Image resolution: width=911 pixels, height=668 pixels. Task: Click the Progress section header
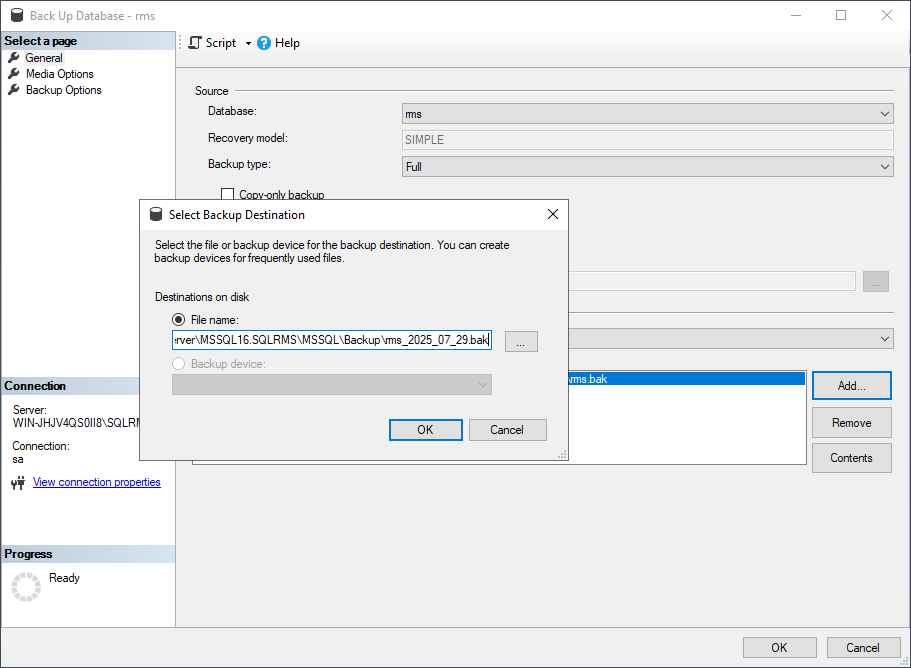tap(88, 554)
